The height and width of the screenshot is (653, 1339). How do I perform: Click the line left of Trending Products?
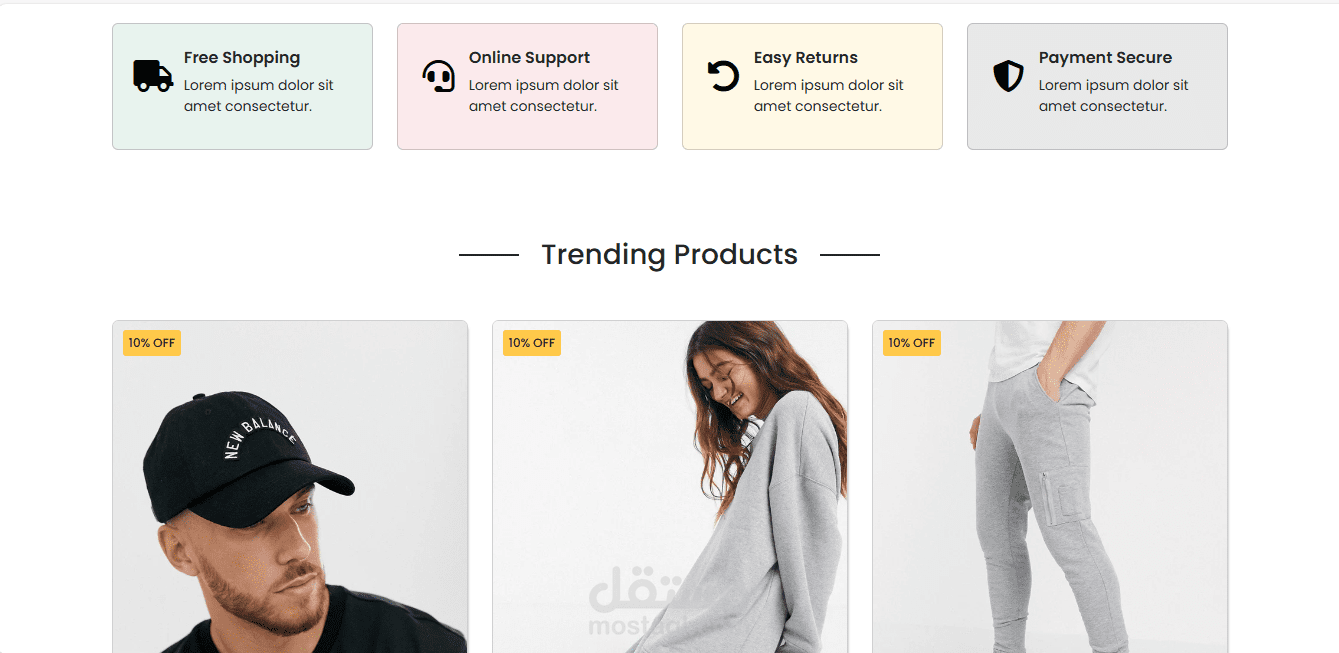pyautogui.click(x=489, y=255)
